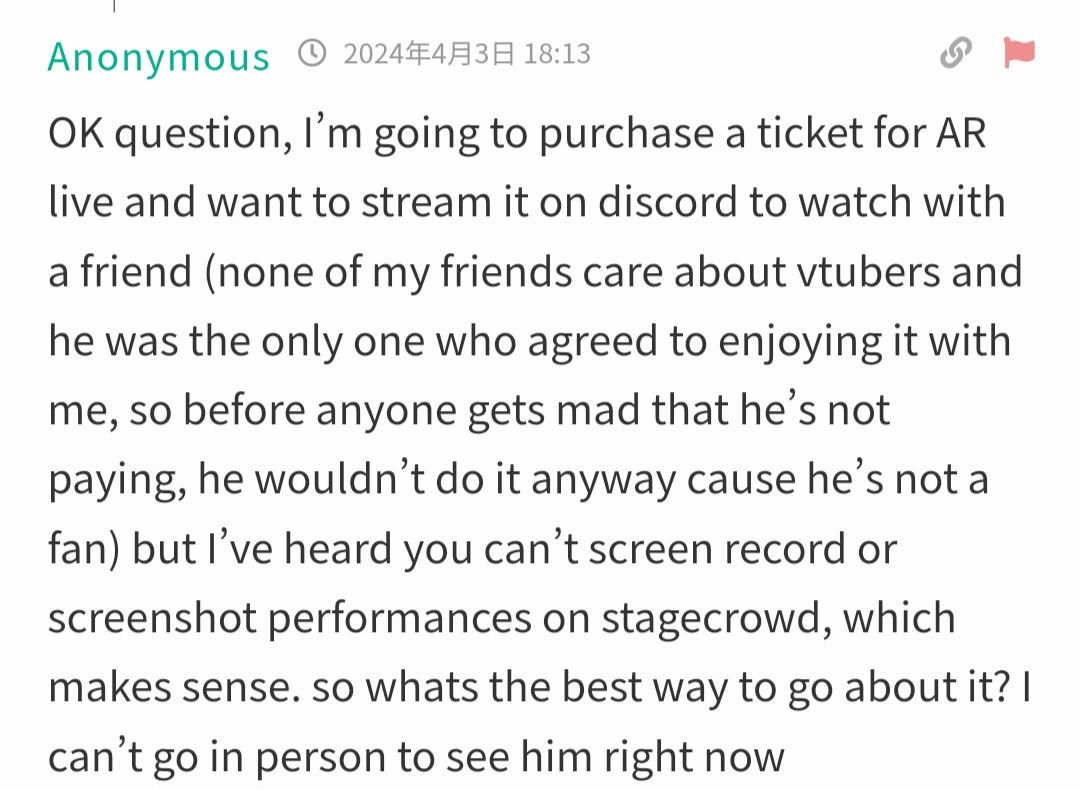1080x790 pixels.
Task: Click the word "vtubers" in the post
Action: pos(869,271)
